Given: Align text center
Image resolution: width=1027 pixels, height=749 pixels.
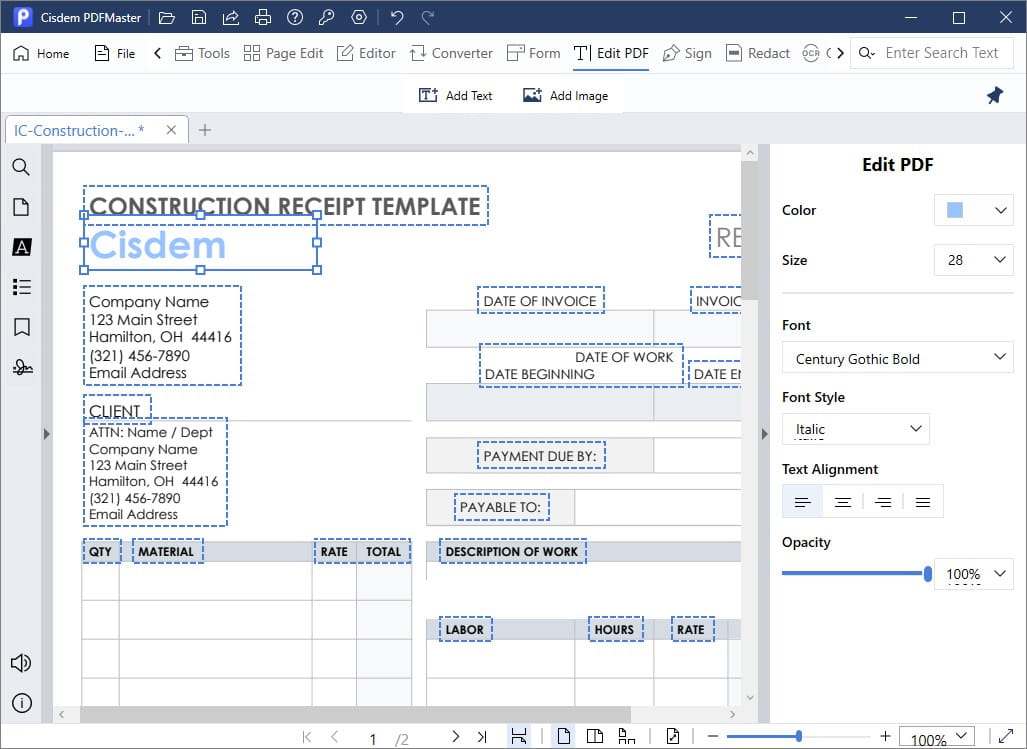Looking at the screenshot, I should 843,502.
